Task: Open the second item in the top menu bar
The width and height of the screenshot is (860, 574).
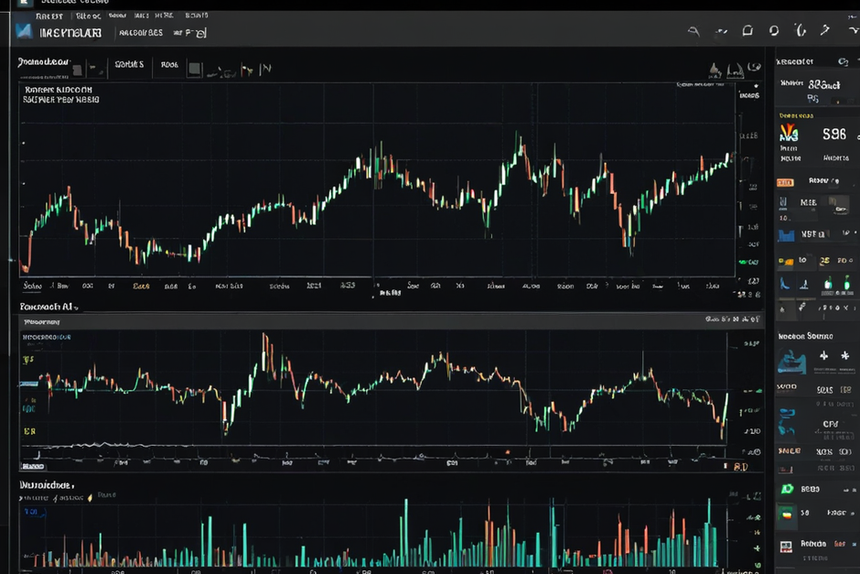Action: tap(88, 16)
